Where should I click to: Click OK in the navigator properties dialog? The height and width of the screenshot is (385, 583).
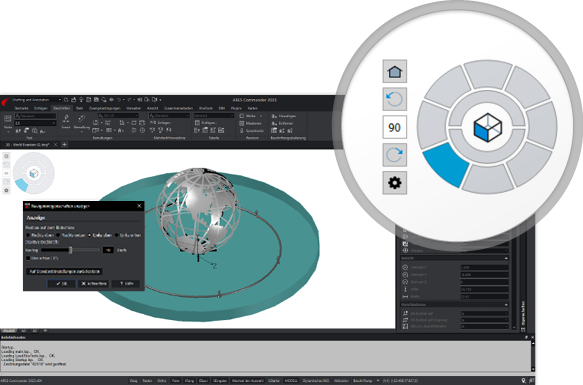click(x=62, y=283)
